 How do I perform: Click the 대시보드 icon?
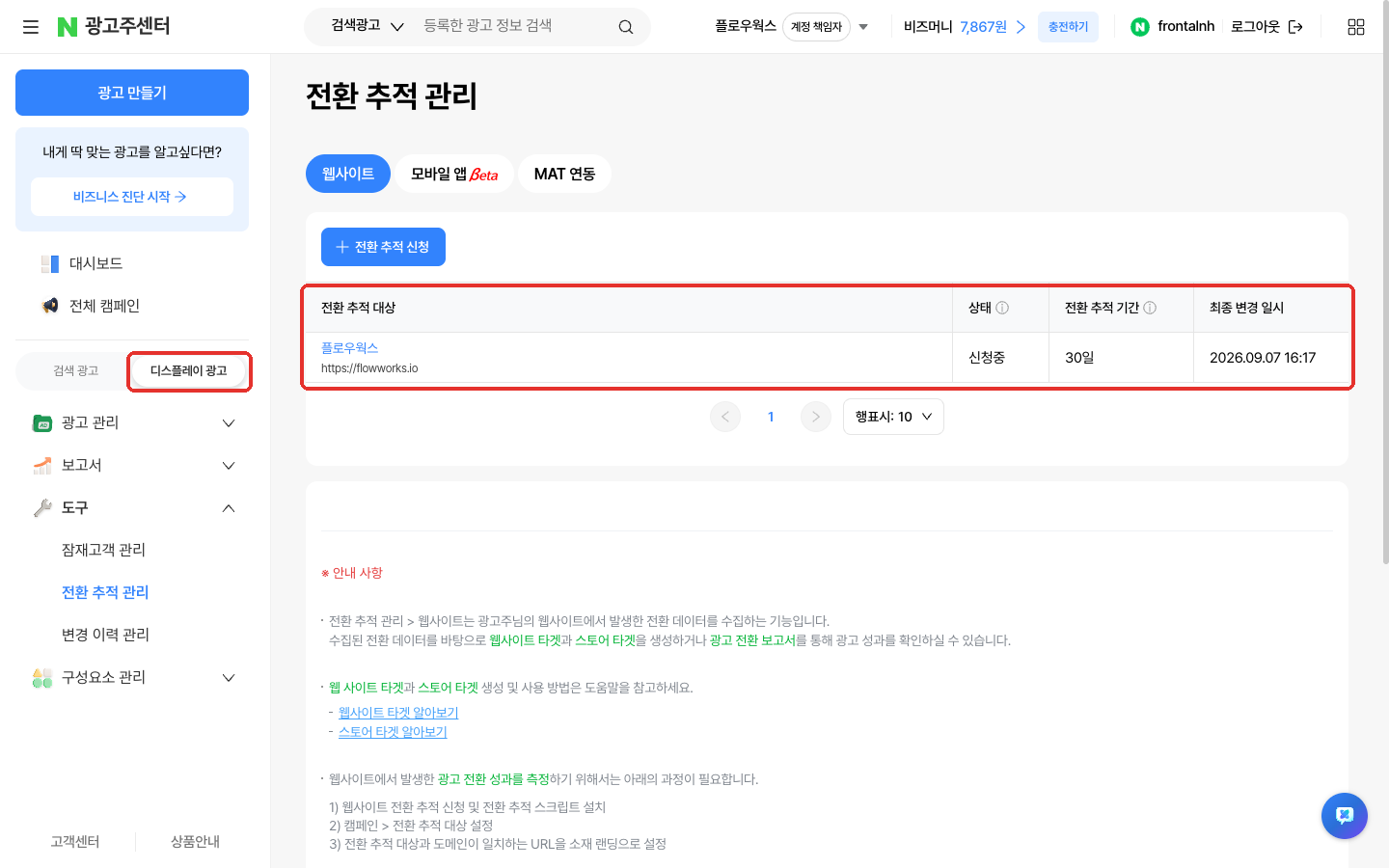[50, 263]
